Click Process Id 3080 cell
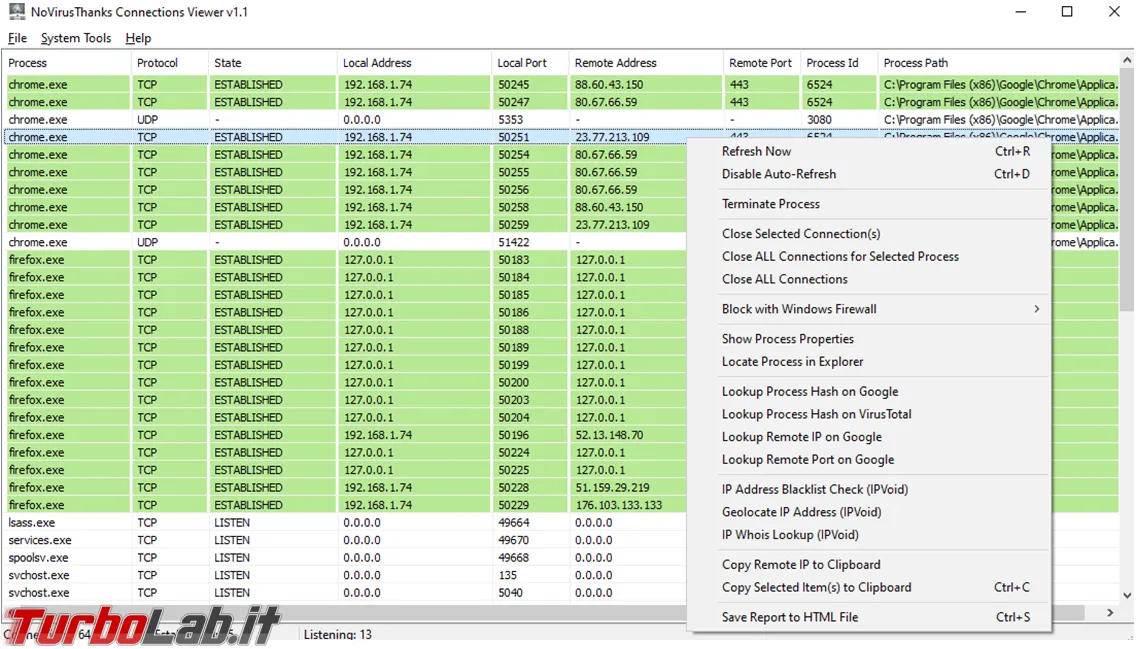1136x649 pixels. click(819, 120)
